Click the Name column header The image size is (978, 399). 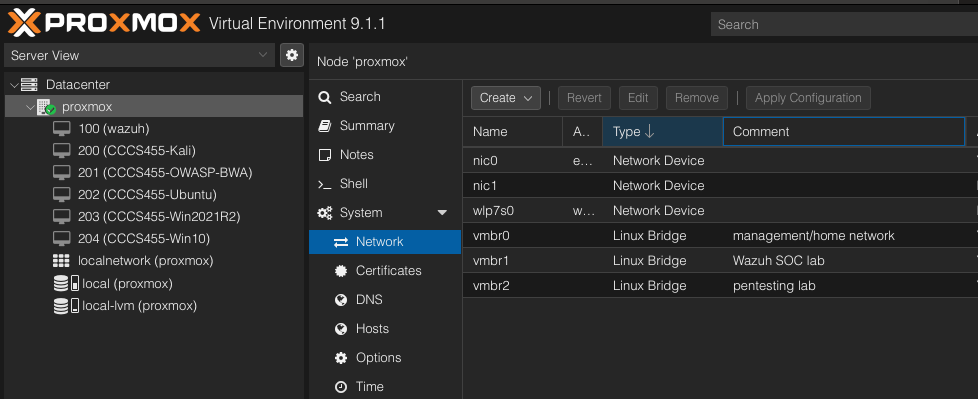(x=513, y=132)
